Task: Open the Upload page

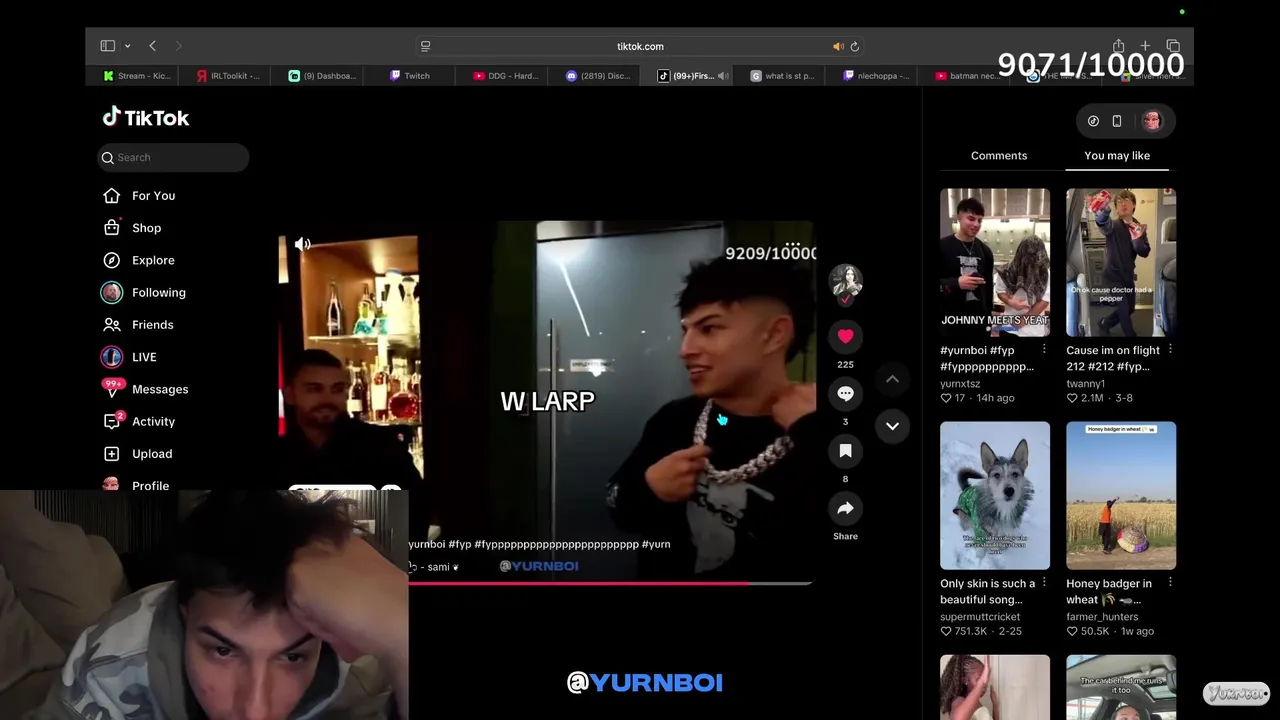Action: 152,454
